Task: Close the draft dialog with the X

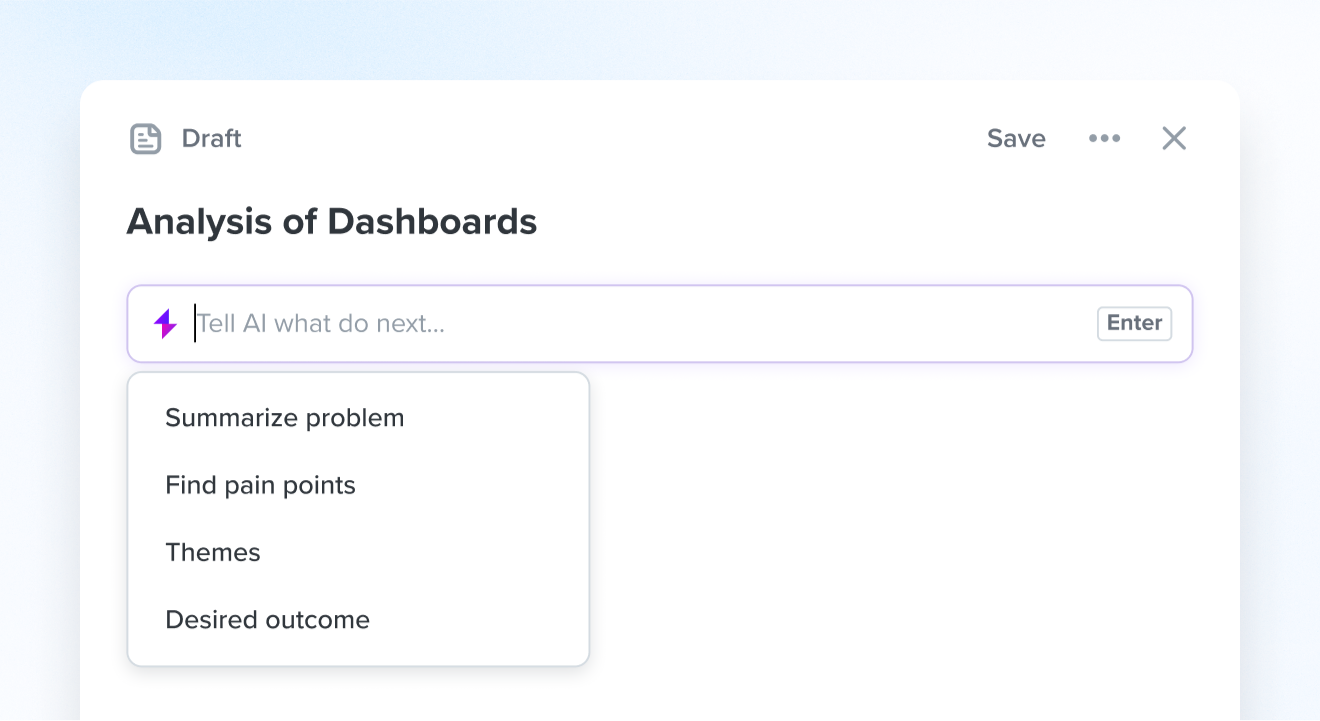Action: tap(1174, 138)
